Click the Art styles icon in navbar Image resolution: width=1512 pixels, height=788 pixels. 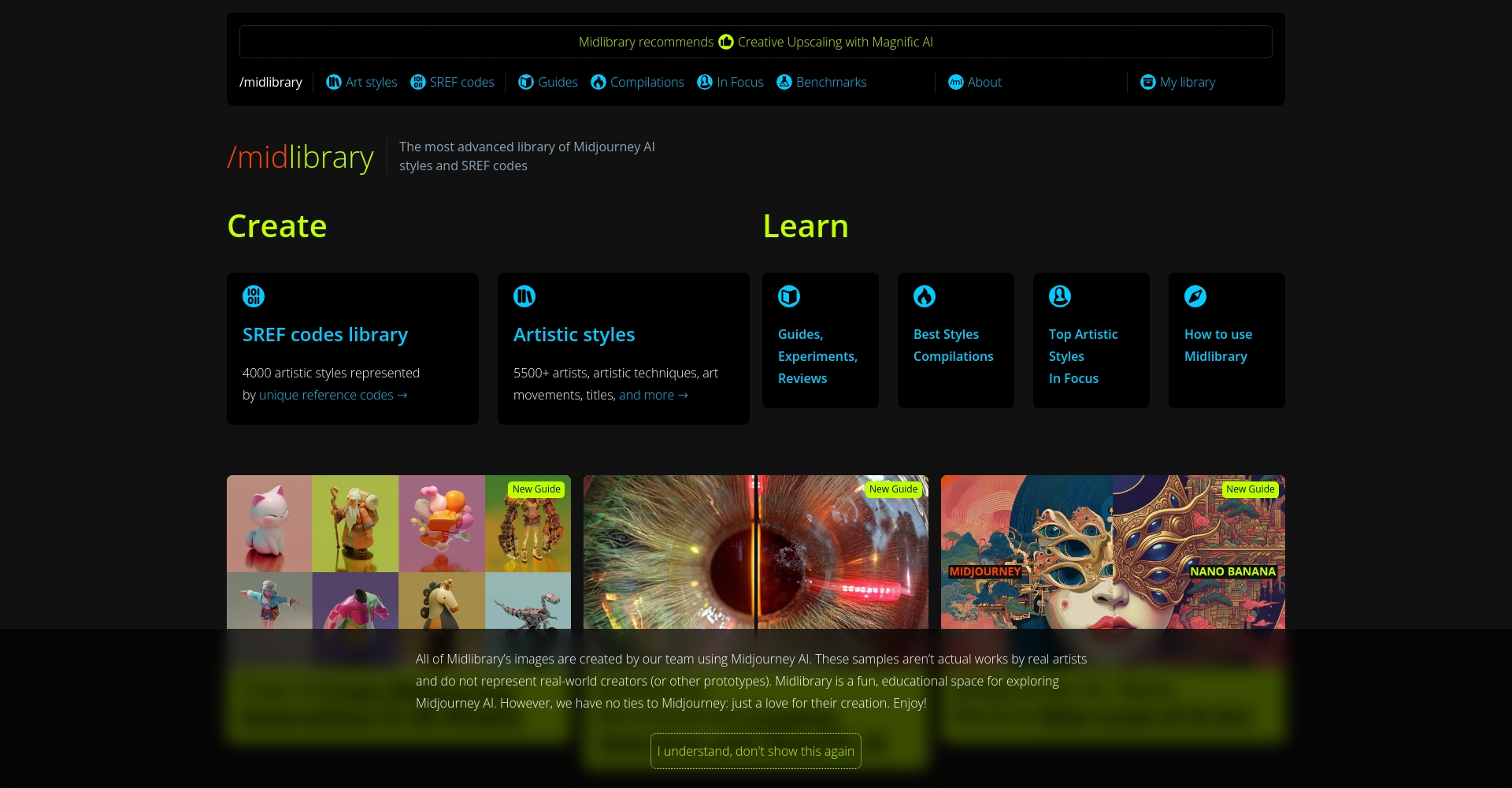pyautogui.click(x=333, y=82)
